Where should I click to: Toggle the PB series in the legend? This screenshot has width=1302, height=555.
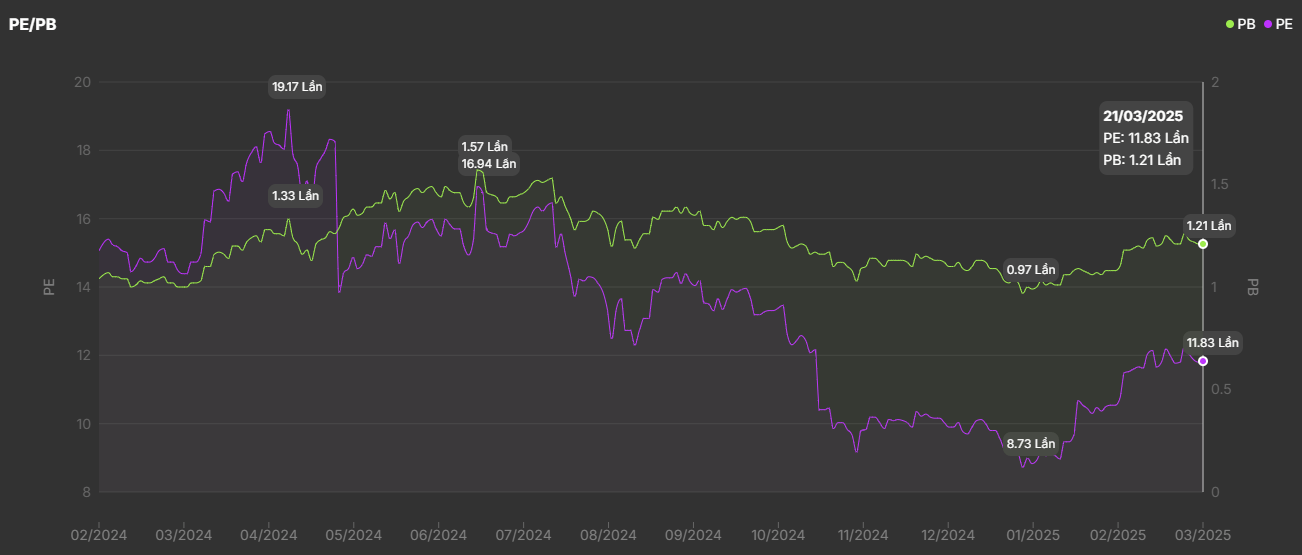(x=1240, y=24)
